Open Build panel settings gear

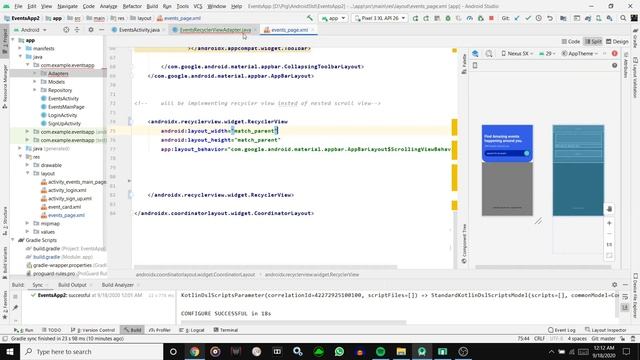pos(614,284)
